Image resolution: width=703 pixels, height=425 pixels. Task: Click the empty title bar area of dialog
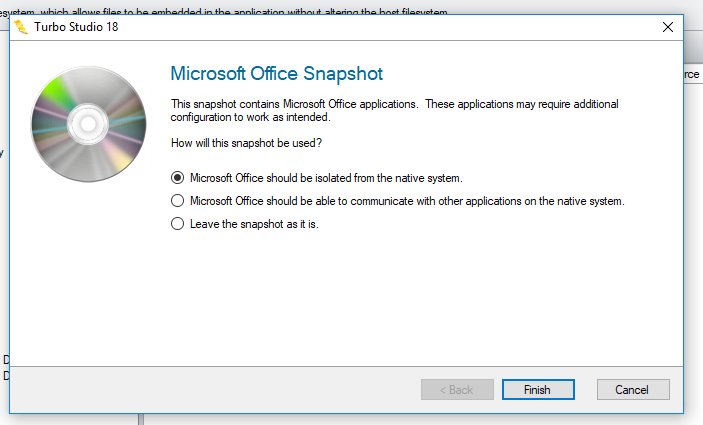coord(400,28)
